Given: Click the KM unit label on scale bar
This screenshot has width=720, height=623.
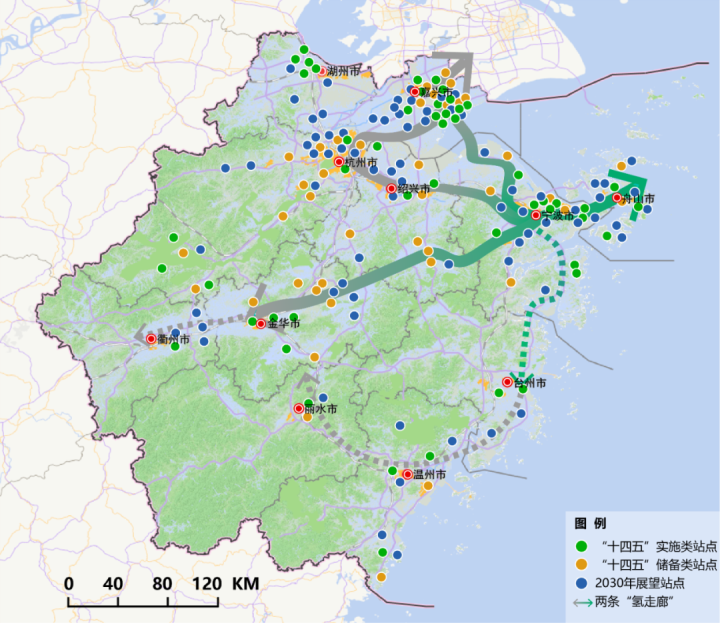Looking at the screenshot, I should pos(245,583).
